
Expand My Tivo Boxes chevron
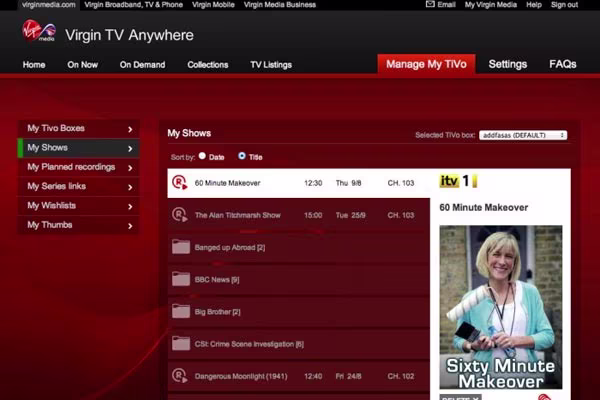coord(130,129)
